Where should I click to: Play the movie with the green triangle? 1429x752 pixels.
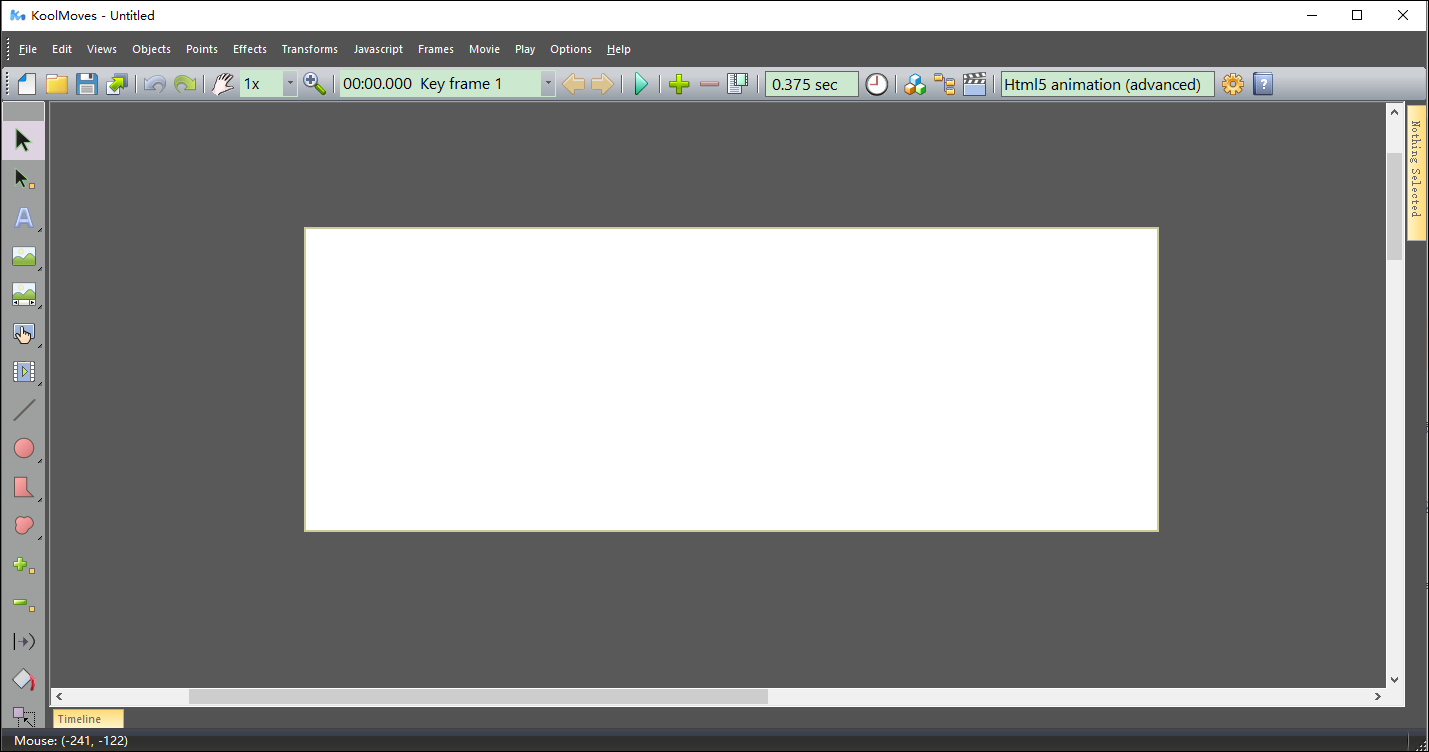click(641, 84)
